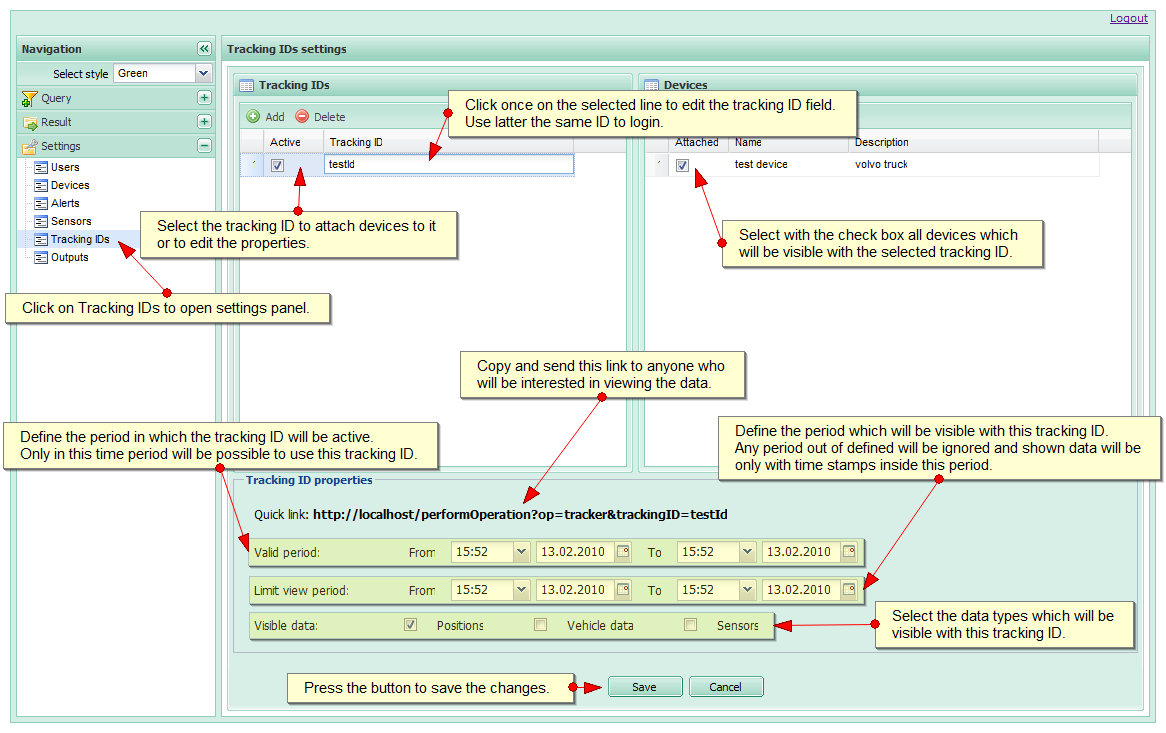1166x733 pixels.
Task: Open calendar for Limit view From date
Action: pos(623,590)
